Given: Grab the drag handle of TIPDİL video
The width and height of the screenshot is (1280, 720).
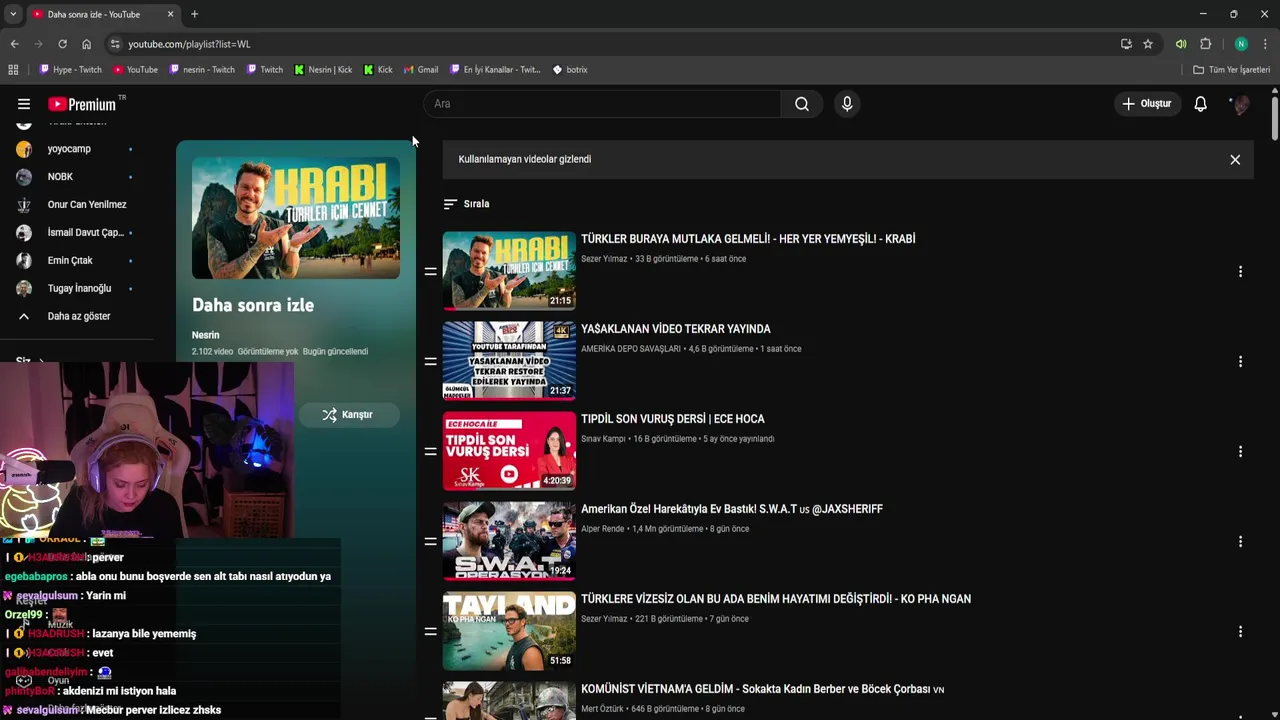Looking at the screenshot, I should pyautogui.click(x=430, y=451).
